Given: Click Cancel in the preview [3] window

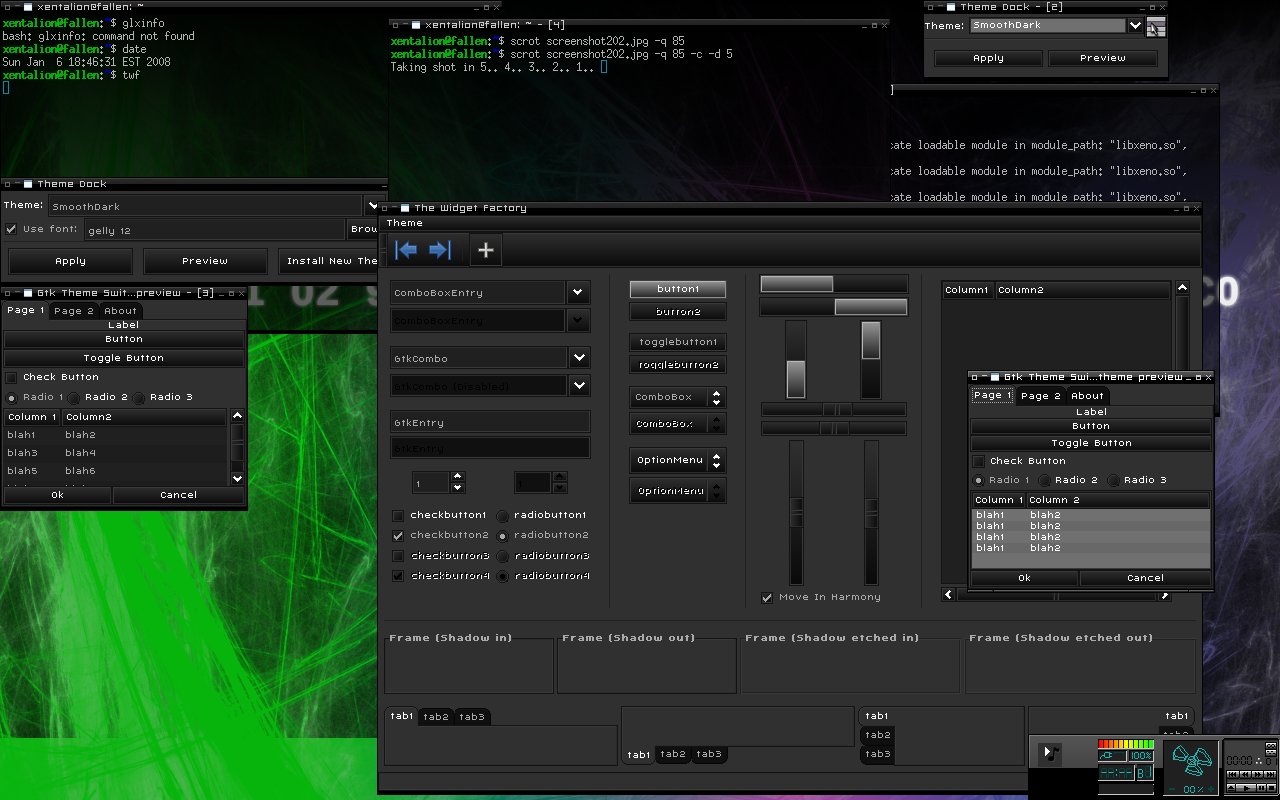Looking at the screenshot, I should (178, 495).
